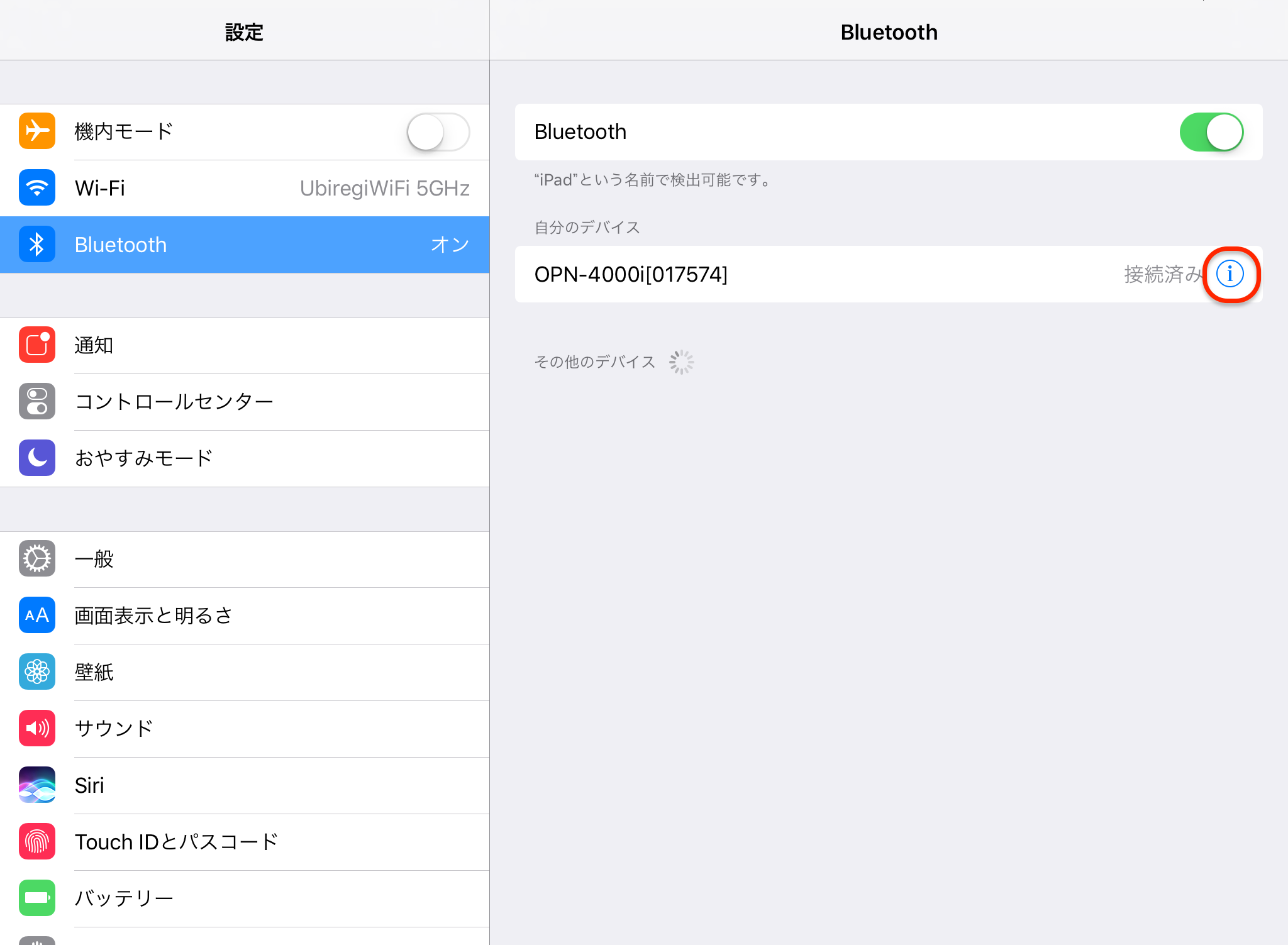Tap the Do Not Disturb moon icon
The image size is (1288, 945).
tap(37, 458)
